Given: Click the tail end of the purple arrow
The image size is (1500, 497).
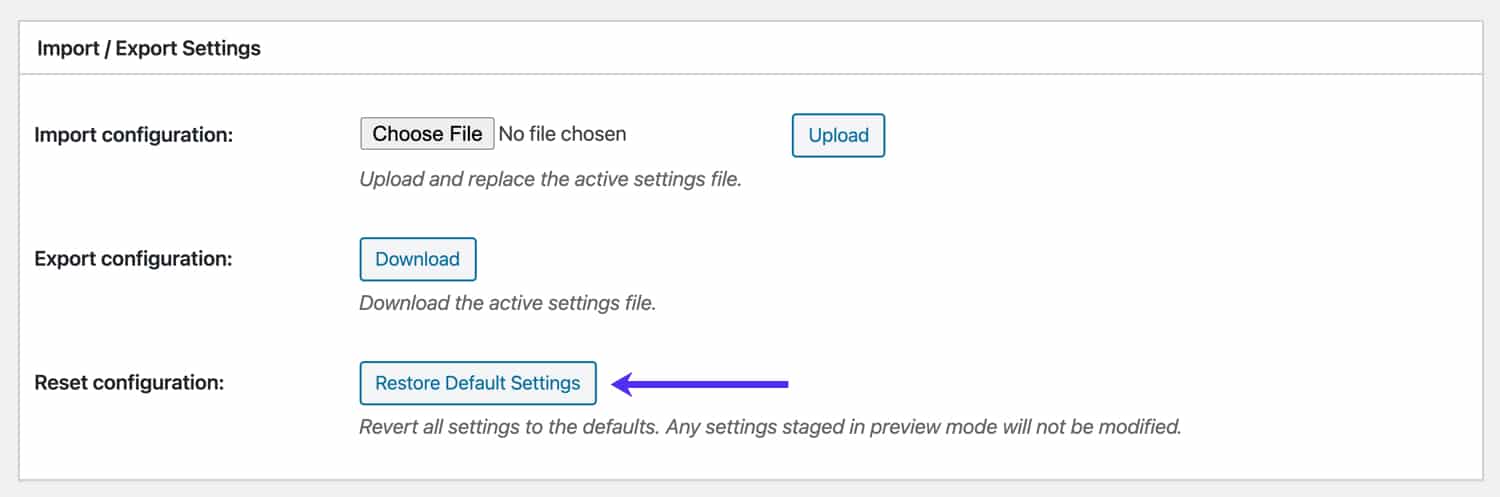Looking at the screenshot, I should click(x=784, y=383).
